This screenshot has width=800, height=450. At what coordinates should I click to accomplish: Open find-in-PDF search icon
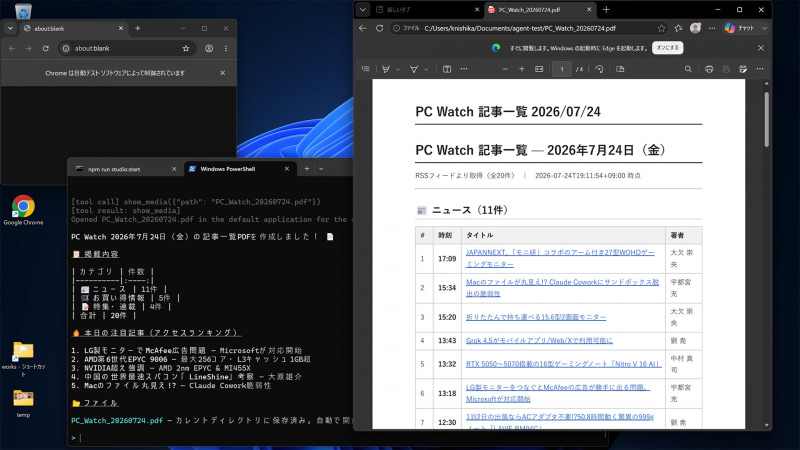point(688,69)
